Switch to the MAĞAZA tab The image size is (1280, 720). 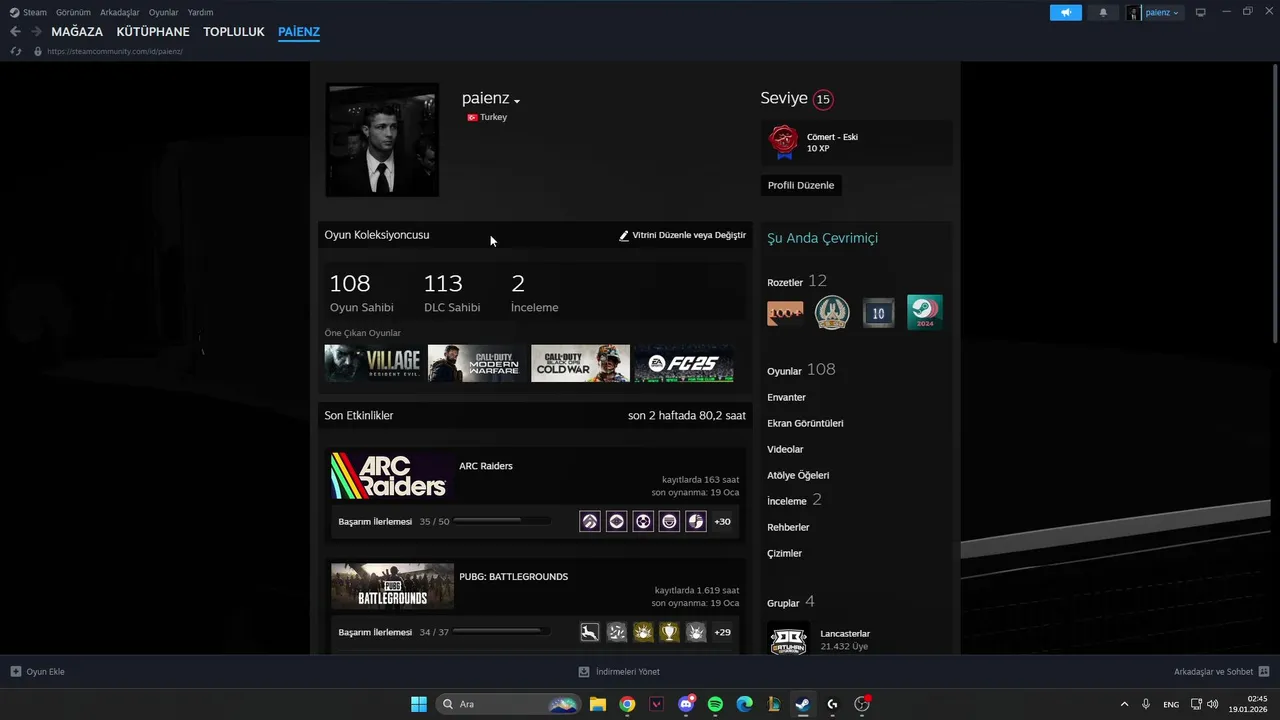click(77, 32)
